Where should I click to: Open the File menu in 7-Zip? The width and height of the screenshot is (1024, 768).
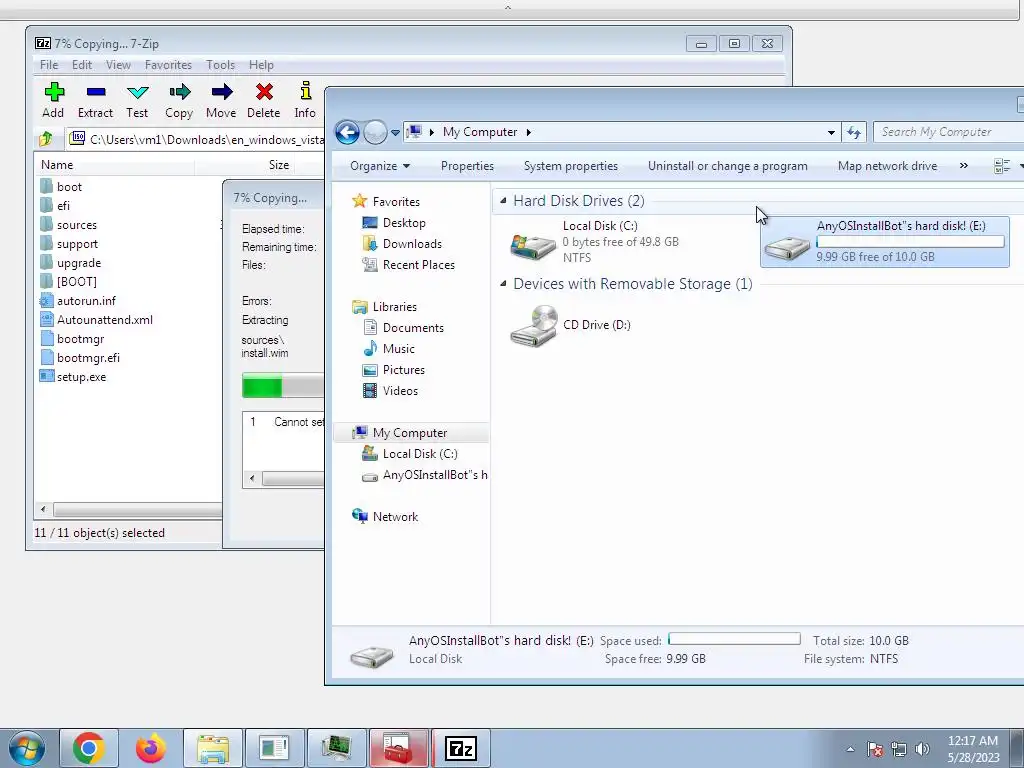[49, 65]
